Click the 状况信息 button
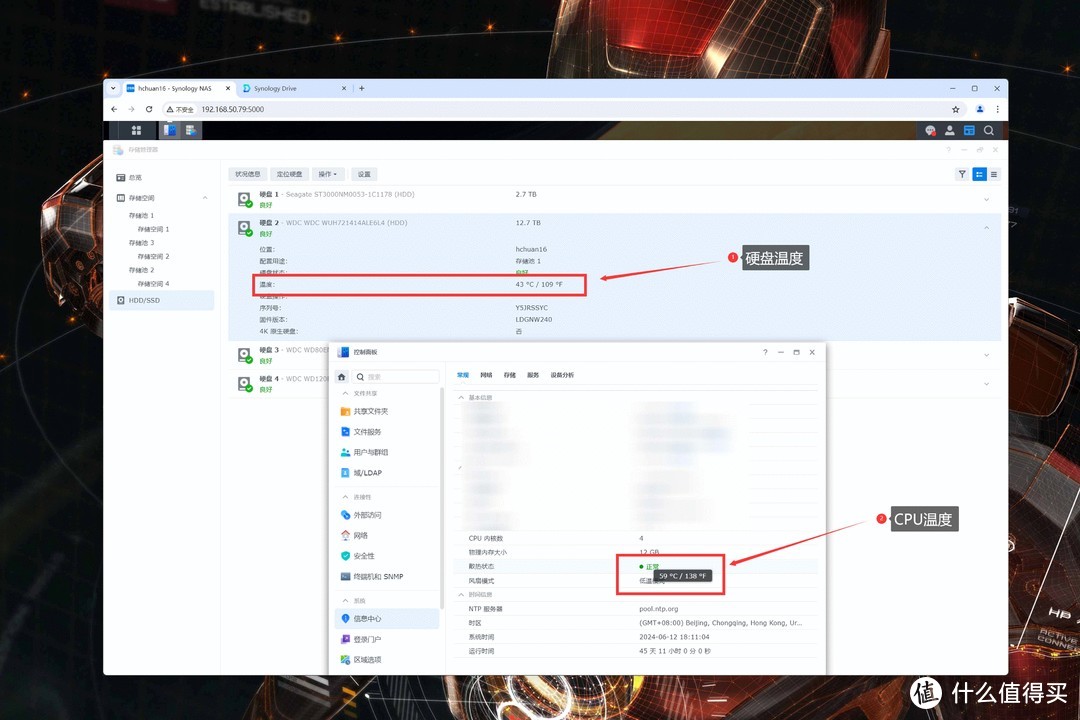 click(x=247, y=174)
